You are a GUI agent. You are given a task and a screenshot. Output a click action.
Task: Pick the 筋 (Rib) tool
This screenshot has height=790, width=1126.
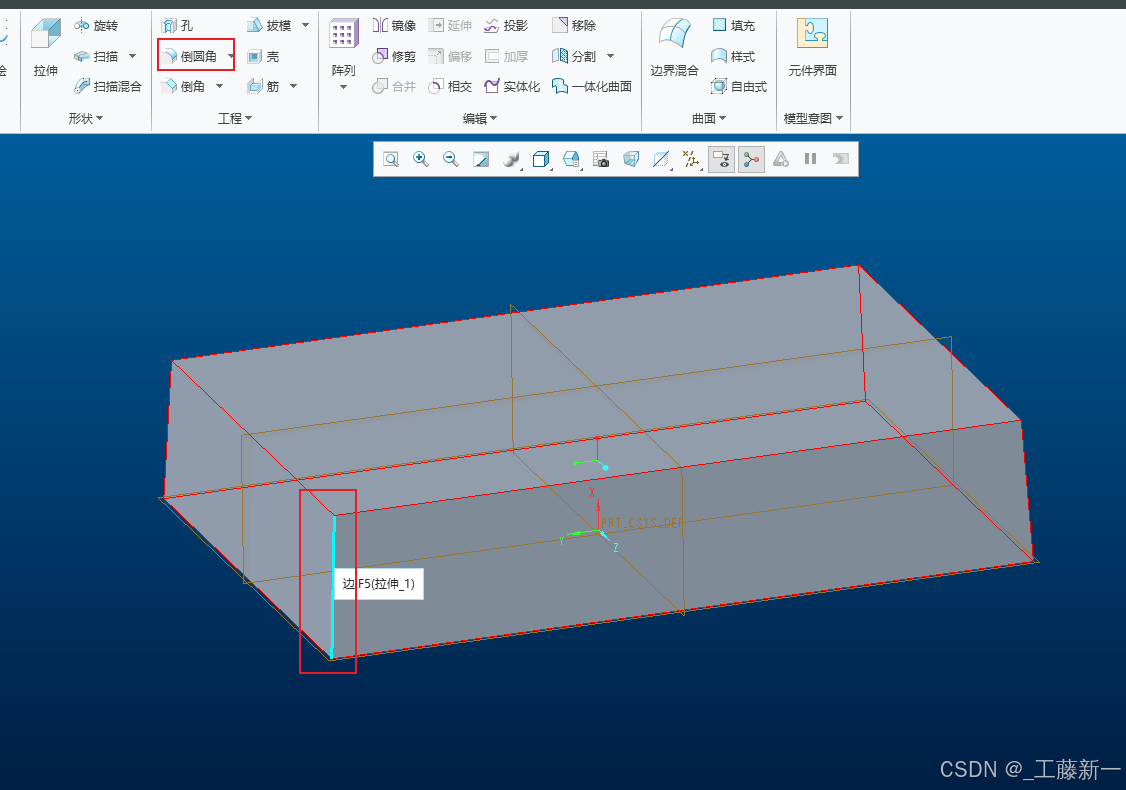263,86
